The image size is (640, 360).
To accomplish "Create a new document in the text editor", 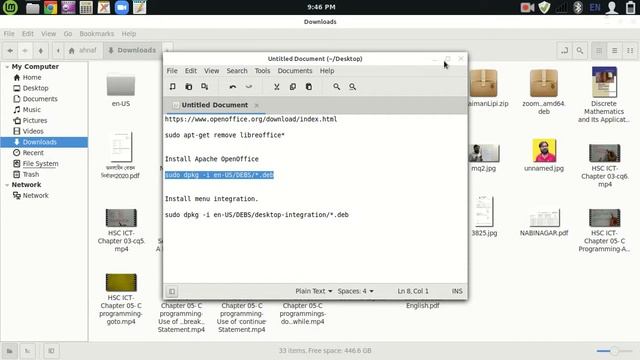I will [x=173, y=87].
